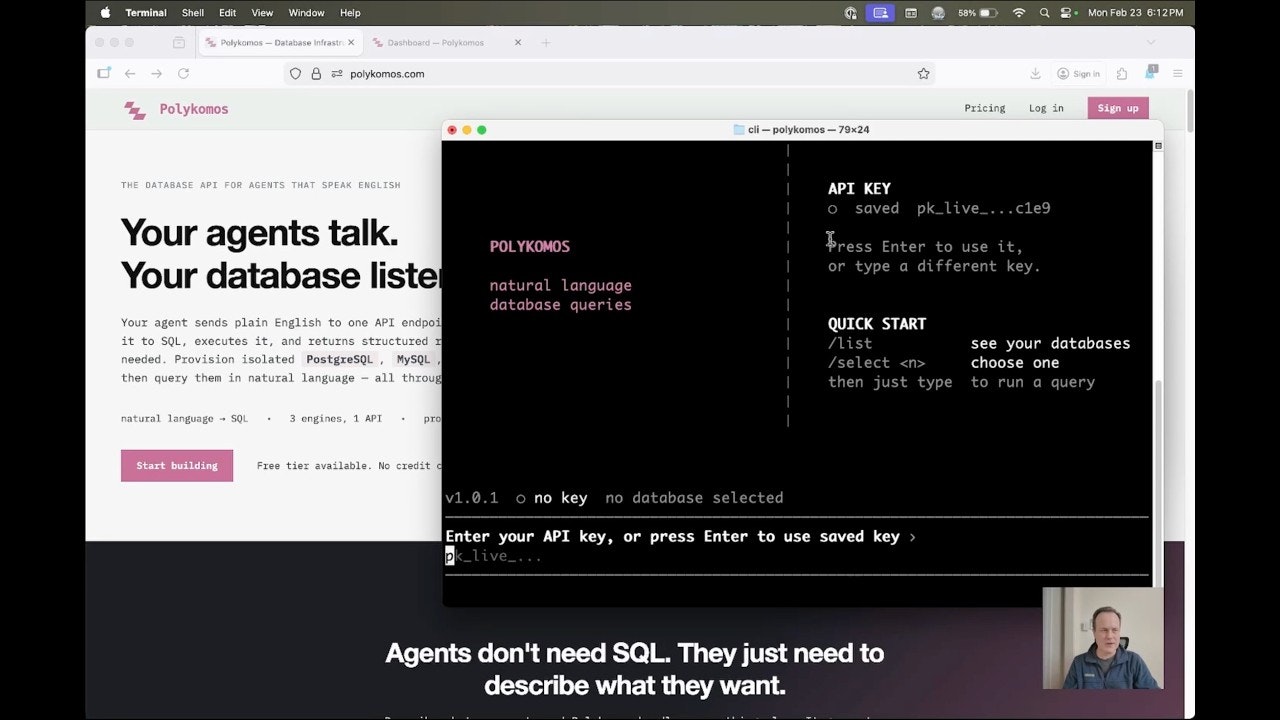1280x720 pixels.
Task: Open the browser hamburger application menu
Action: pyautogui.click(x=1178, y=73)
